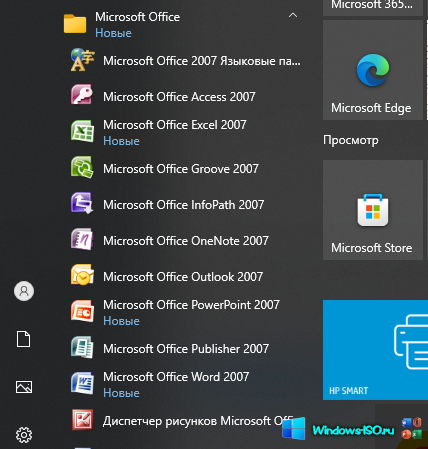Click the Просмотр tile group header
This screenshot has width=428, height=449.
351,140
